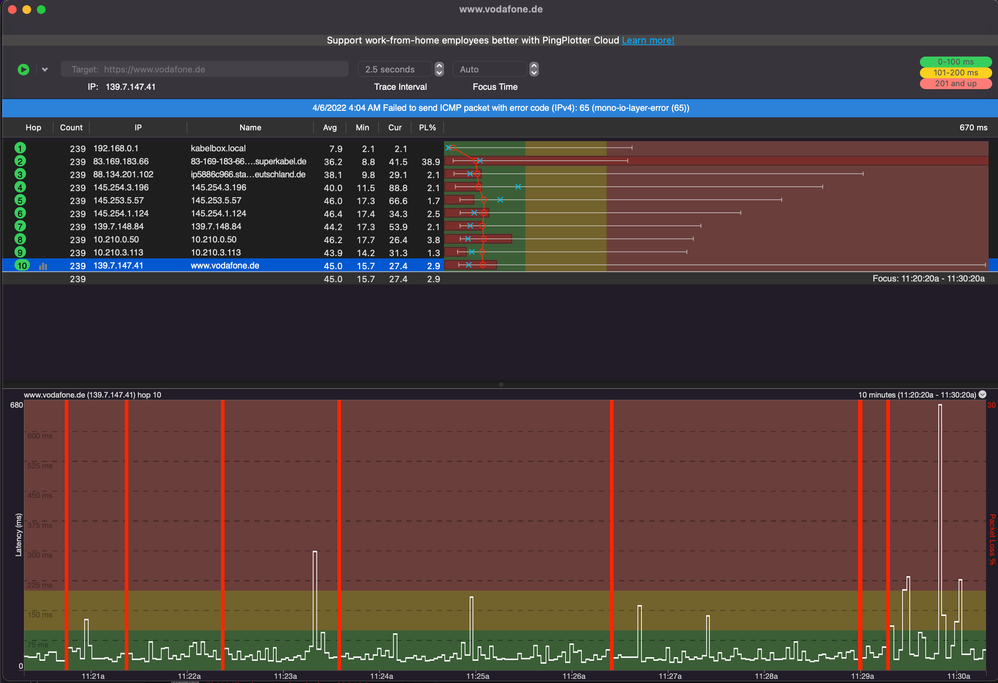This screenshot has height=683, width=998.
Task: Start tracing with the green play button
Action: coord(24,69)
